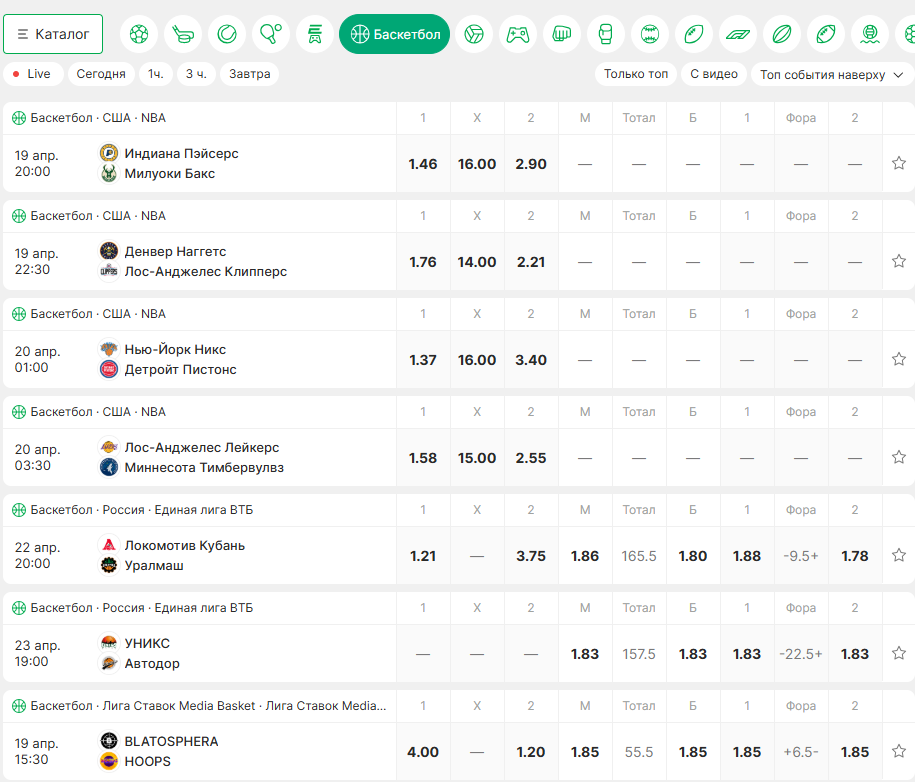Screen dimensions: 915x782
Task: Click the Milwaukee Bucks team logo
Action: pyautogui.click(x=109, y=173)
